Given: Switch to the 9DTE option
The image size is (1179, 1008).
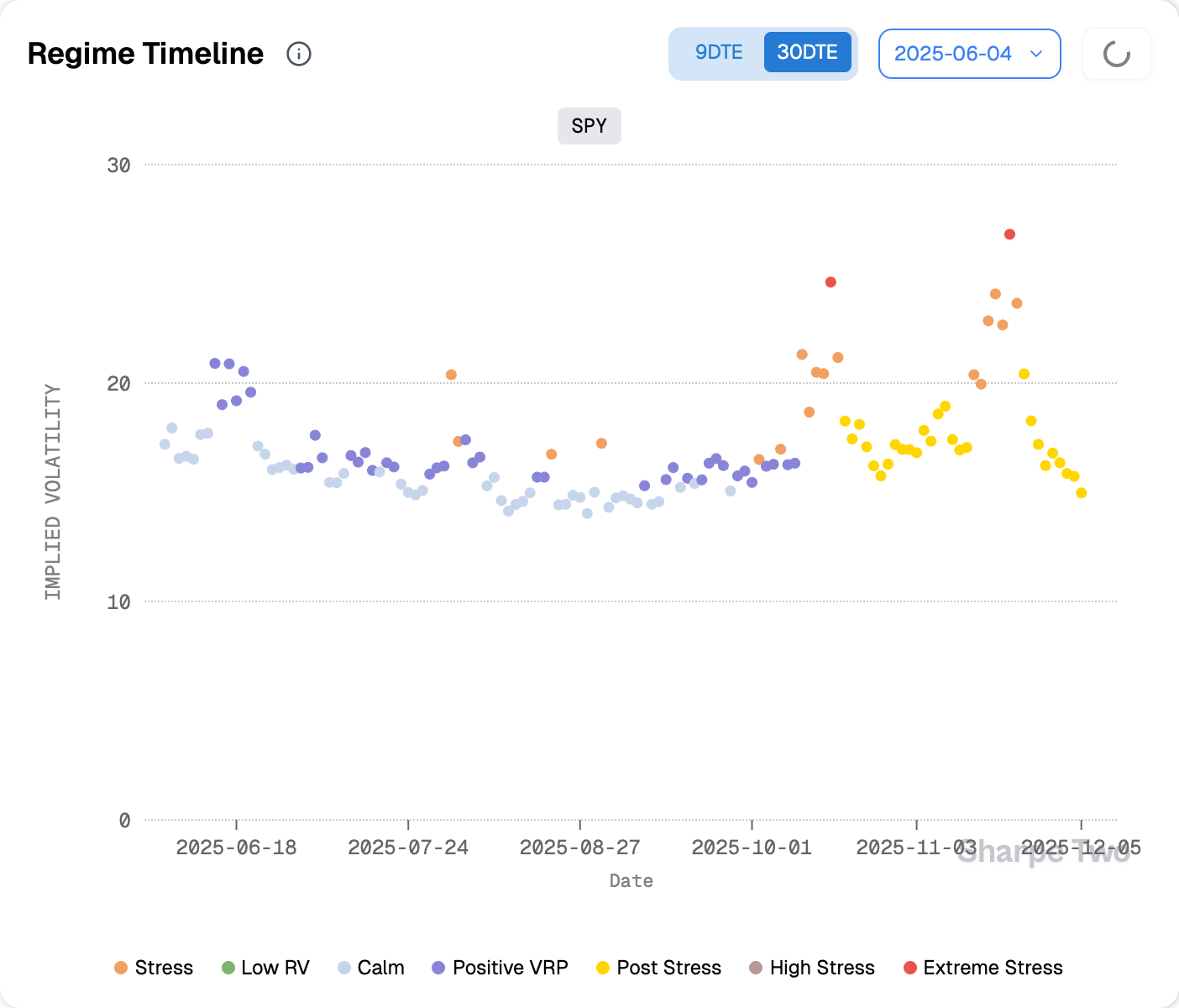Looking at the screenshot, I should coord(719,53).
